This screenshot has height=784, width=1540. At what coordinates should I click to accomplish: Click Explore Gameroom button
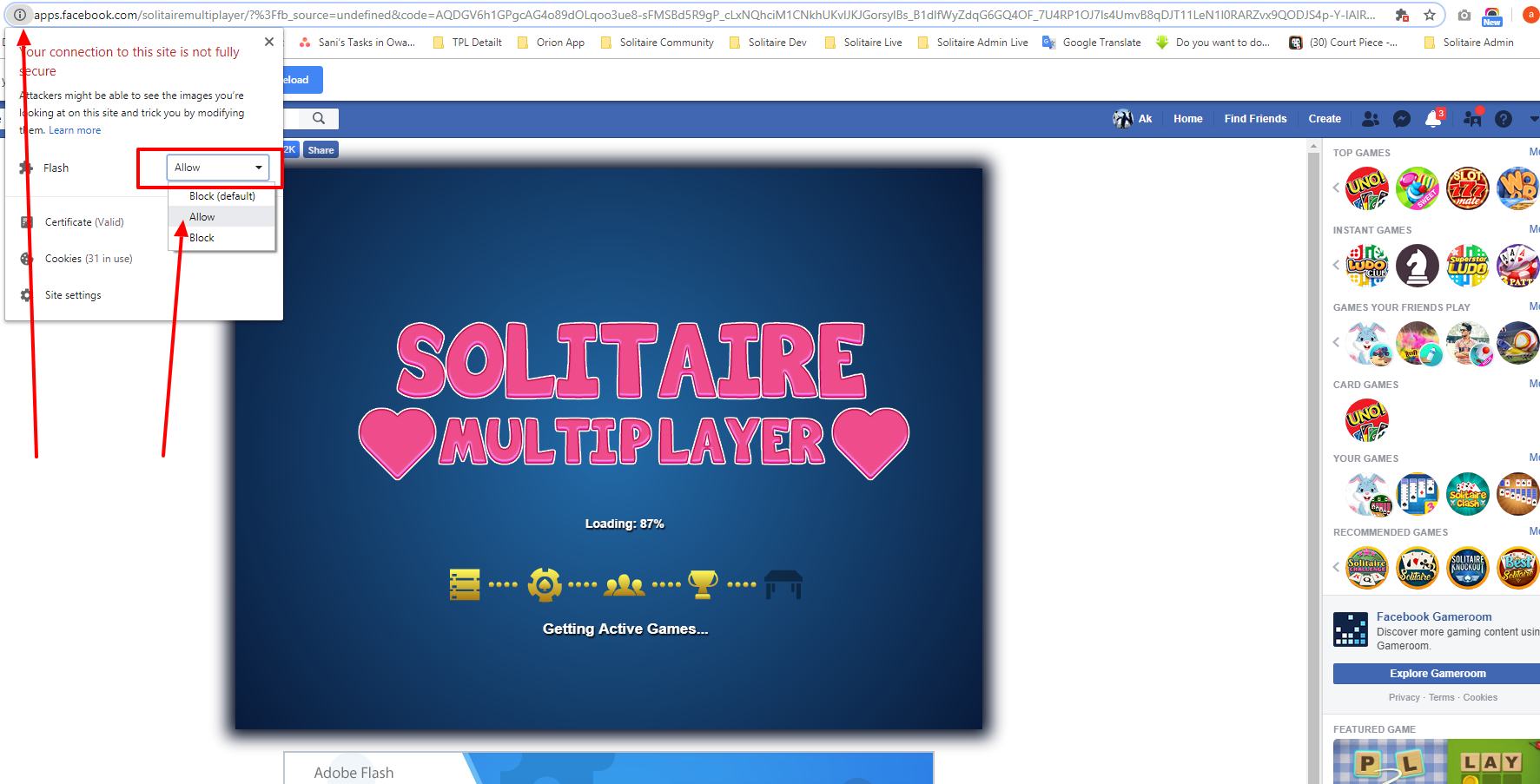tap(1438, 674)
